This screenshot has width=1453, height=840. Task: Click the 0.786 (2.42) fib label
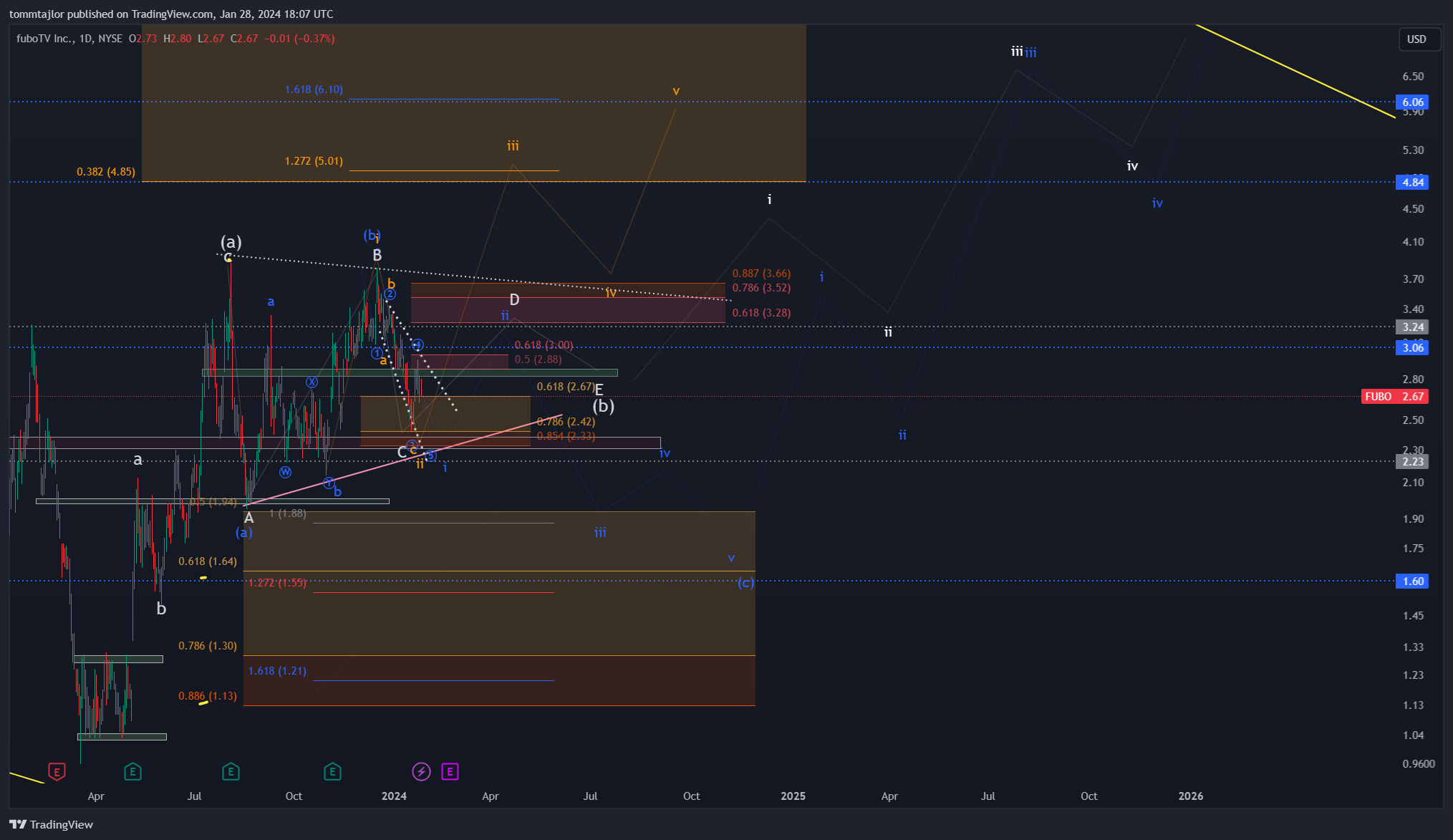click(566, 422)
